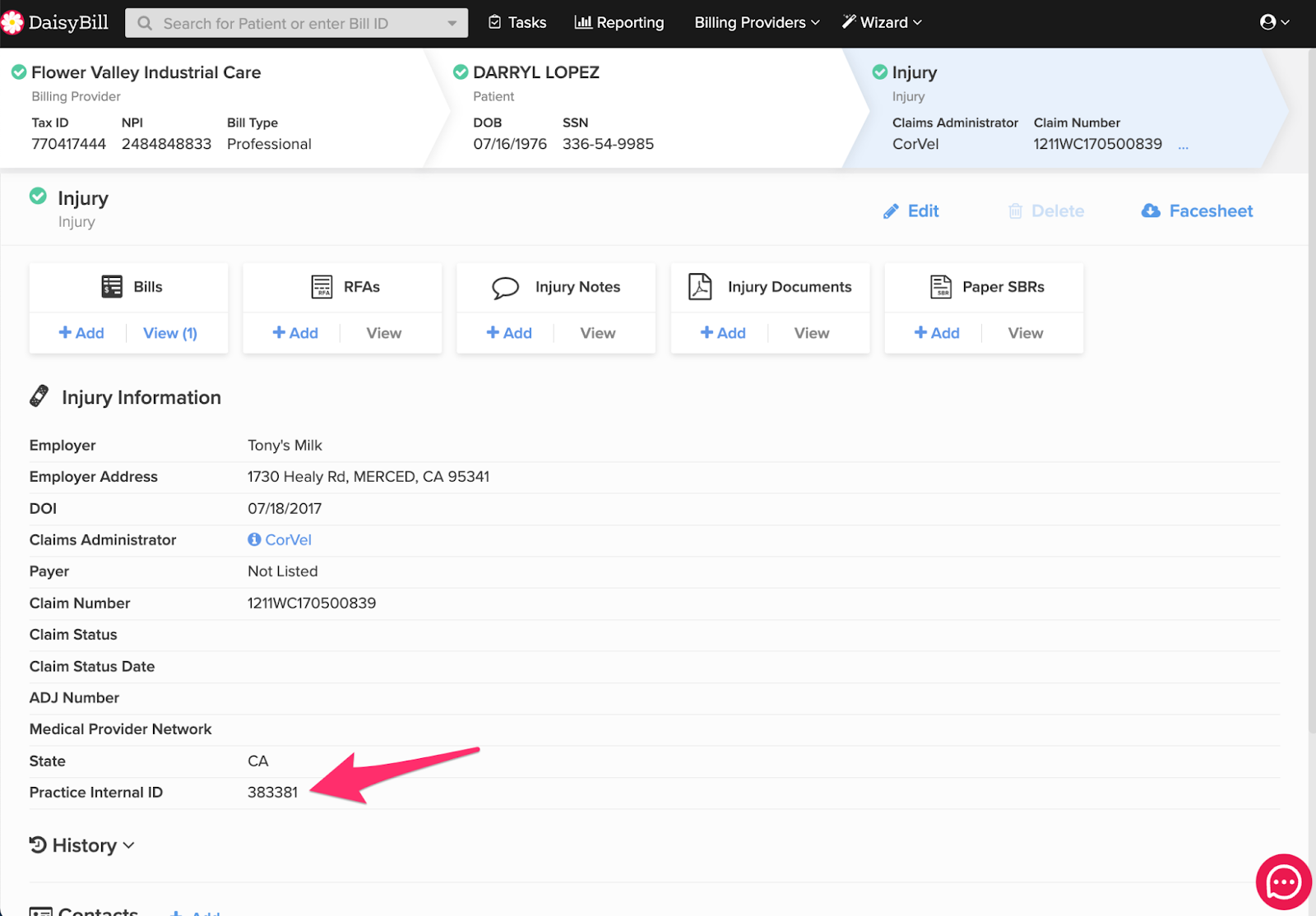
Task: Select Payer value Not Listed
Action: pyautogui.click(x=282, y=571)
